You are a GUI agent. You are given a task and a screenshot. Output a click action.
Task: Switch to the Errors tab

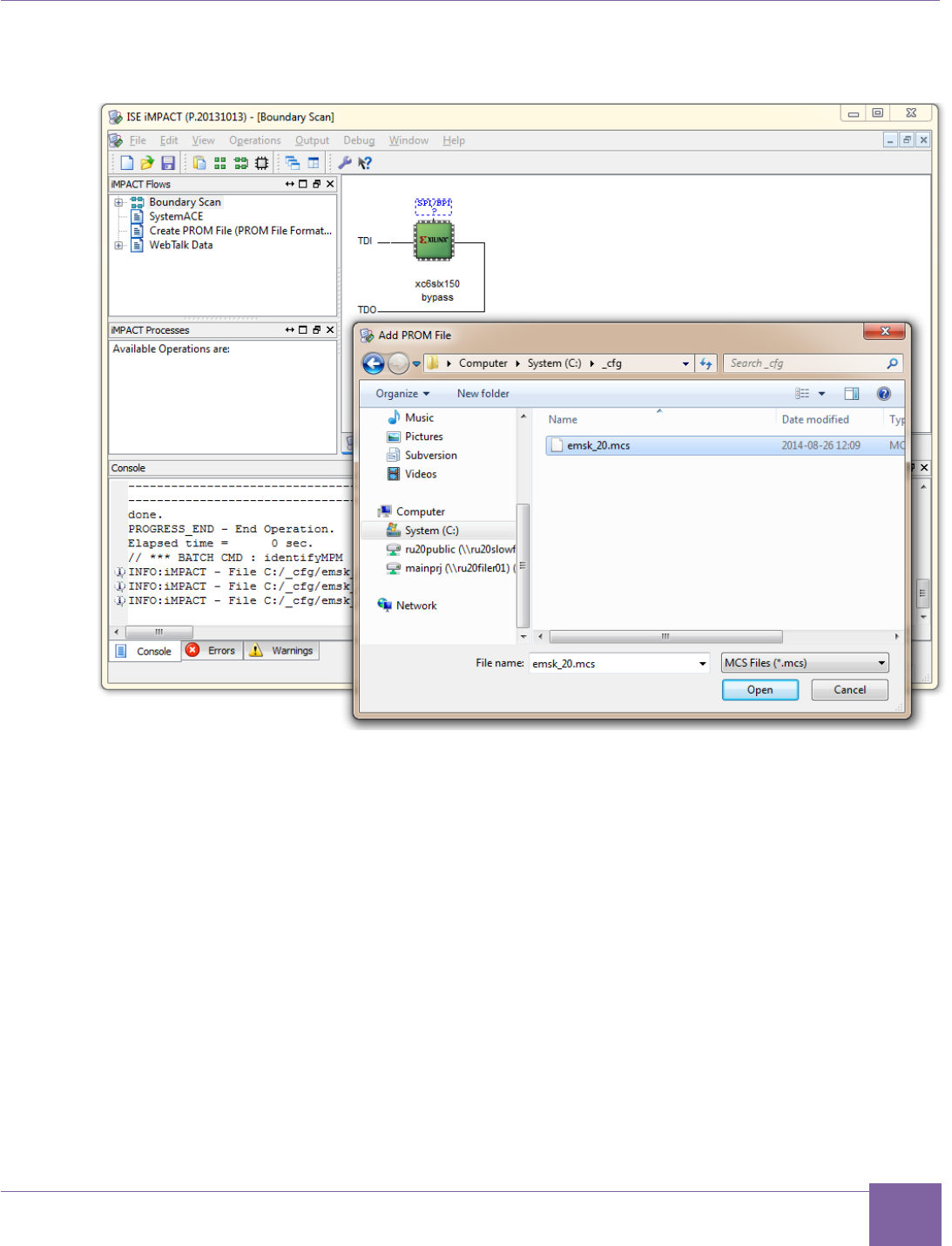(x=212, y=651)
